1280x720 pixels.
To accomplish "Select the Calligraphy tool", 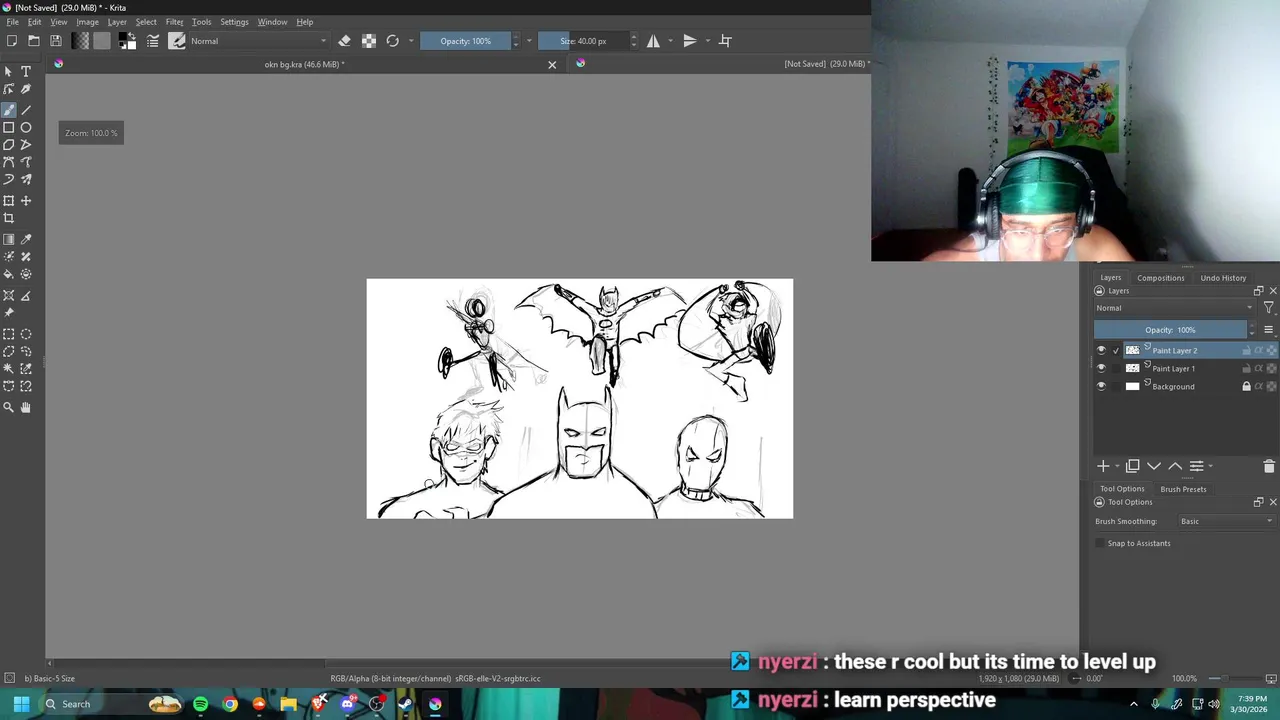I will point(26,90).
